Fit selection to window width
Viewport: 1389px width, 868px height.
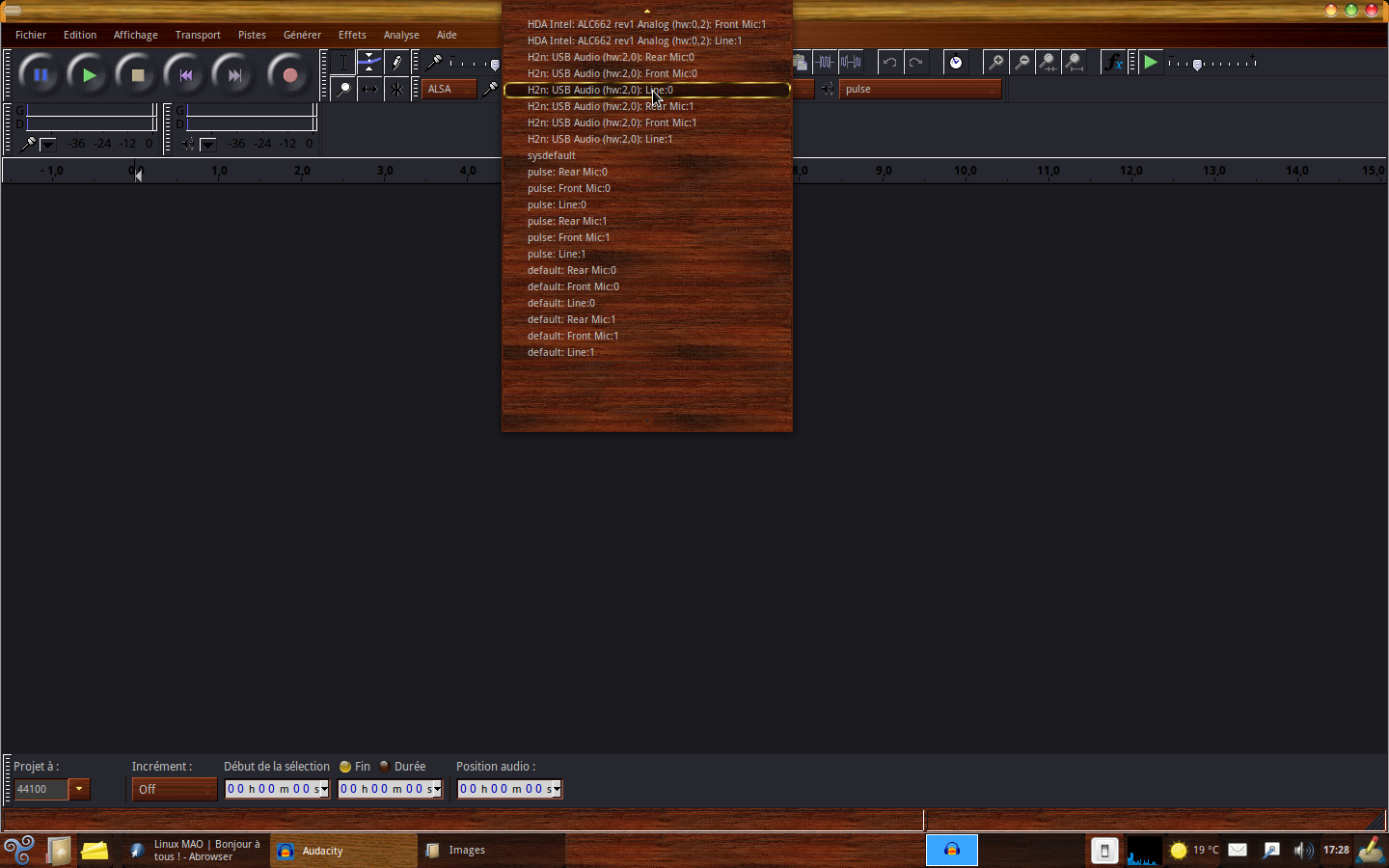1048,63
